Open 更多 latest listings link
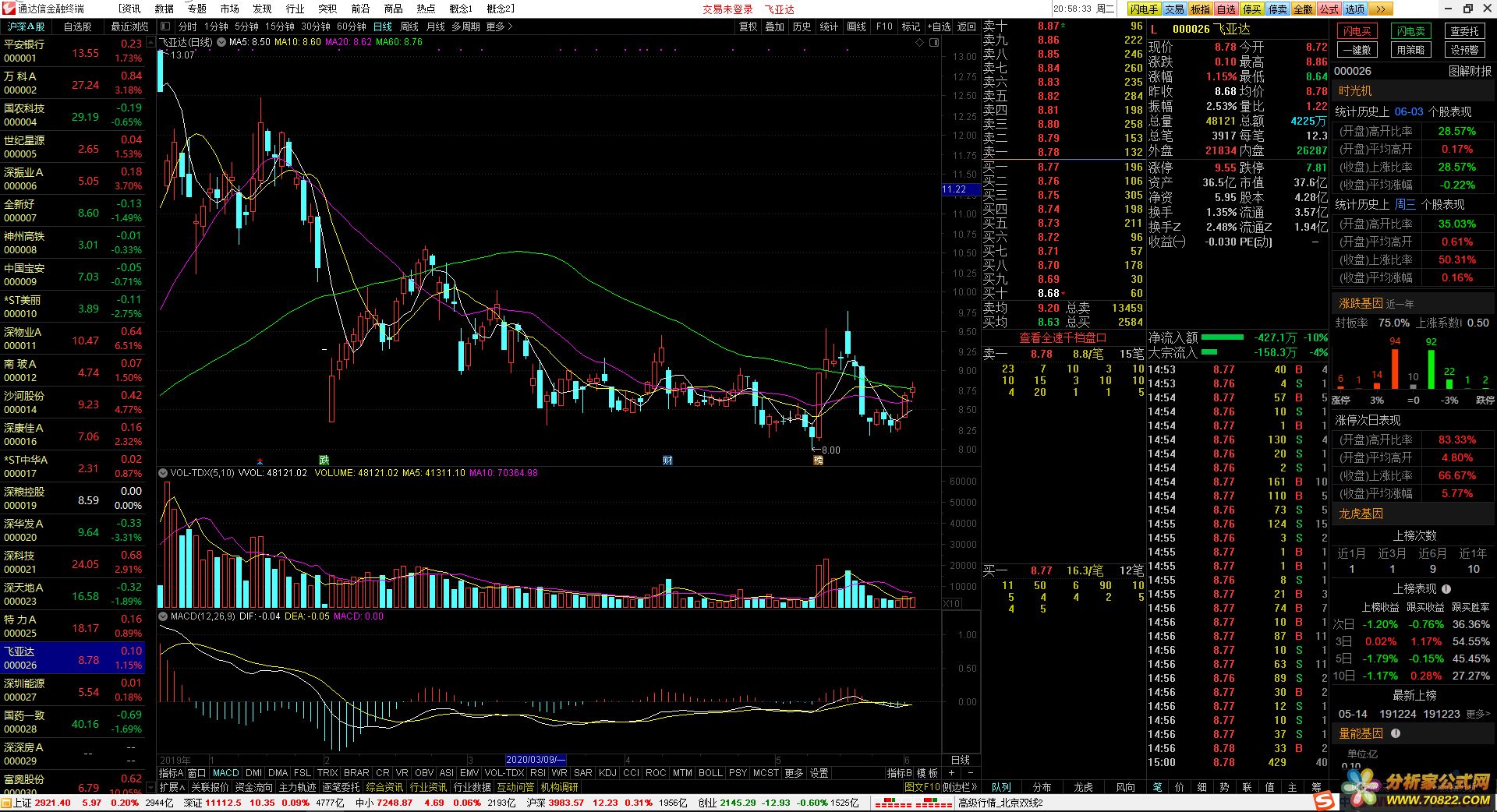 tap(1478, 714)
